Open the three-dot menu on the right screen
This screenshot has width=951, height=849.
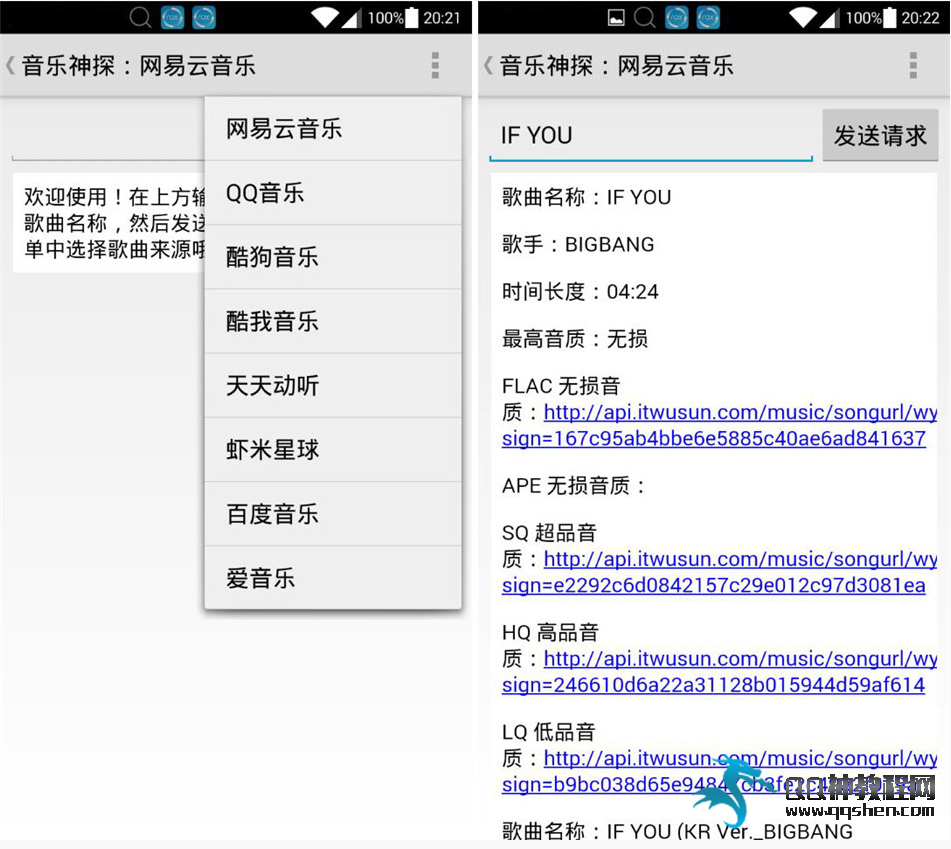(913, 65)
